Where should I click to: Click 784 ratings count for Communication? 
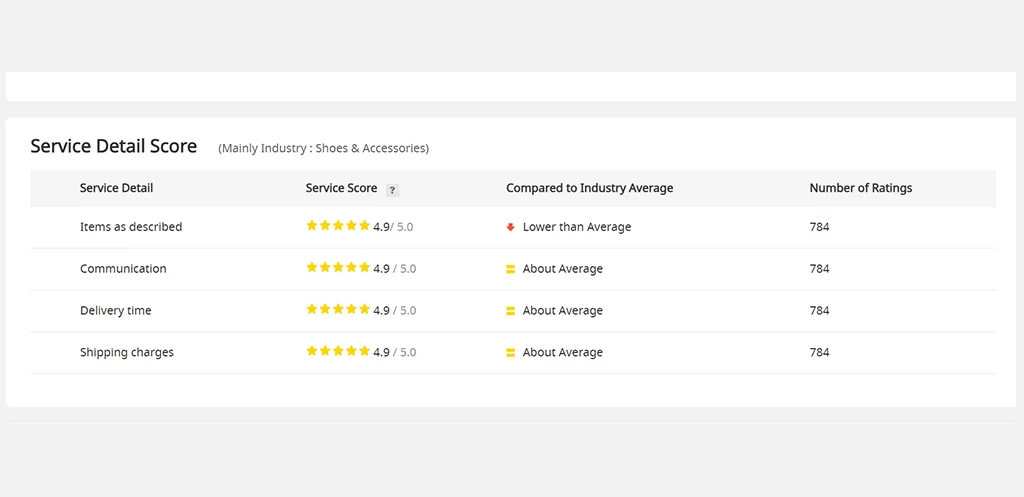(x=820, y=269)
